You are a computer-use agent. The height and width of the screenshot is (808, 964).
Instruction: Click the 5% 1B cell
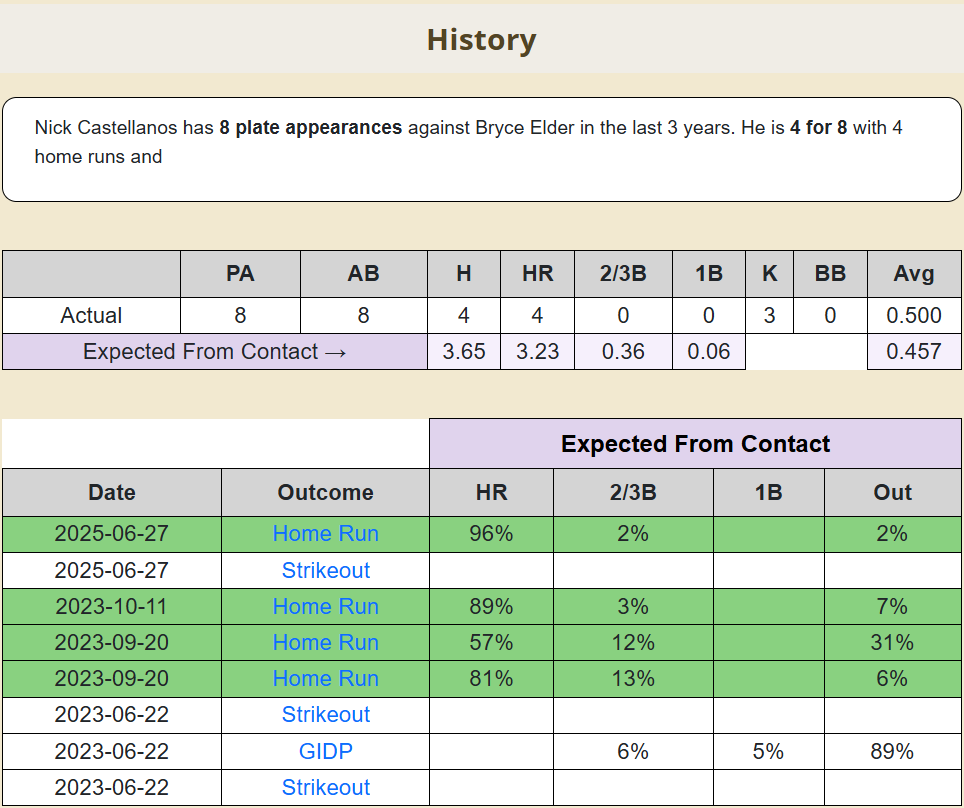tap(768, 751)
